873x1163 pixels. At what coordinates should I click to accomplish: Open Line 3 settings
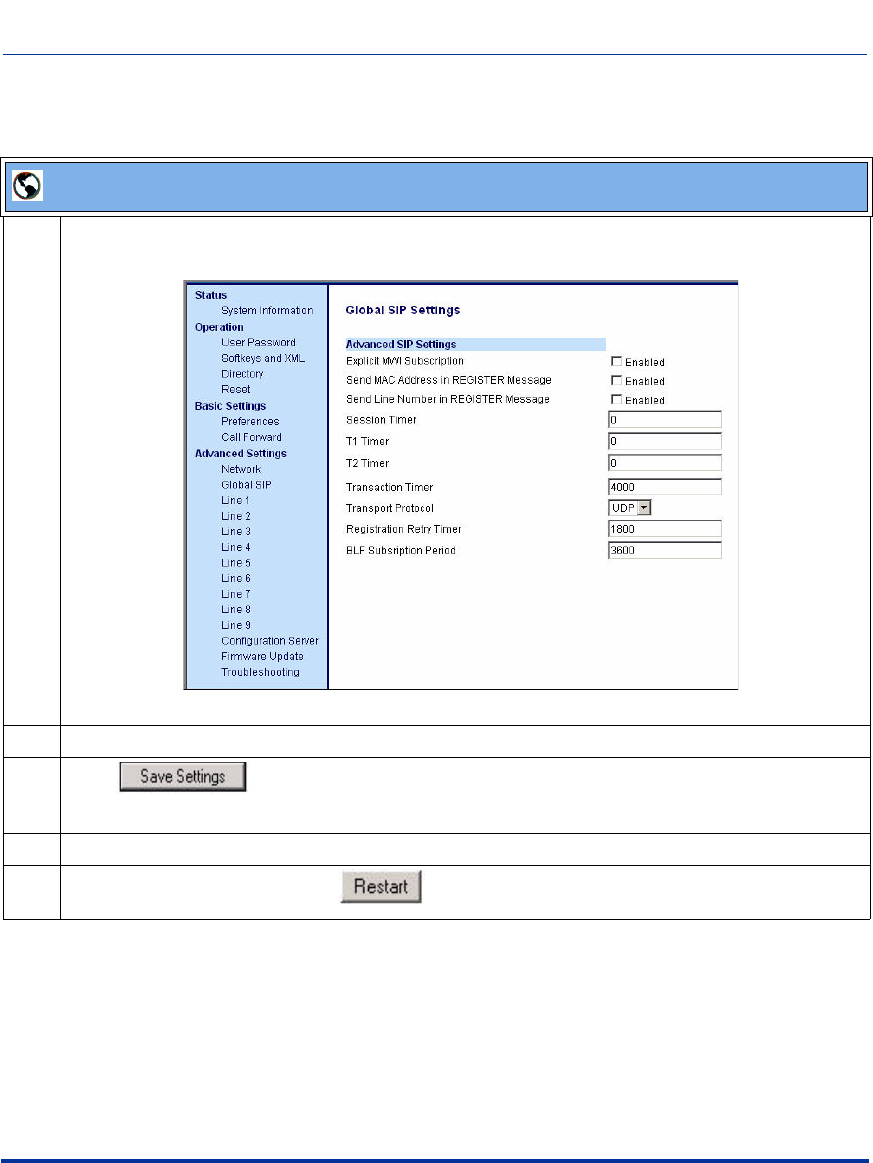(x=236, y=532)
